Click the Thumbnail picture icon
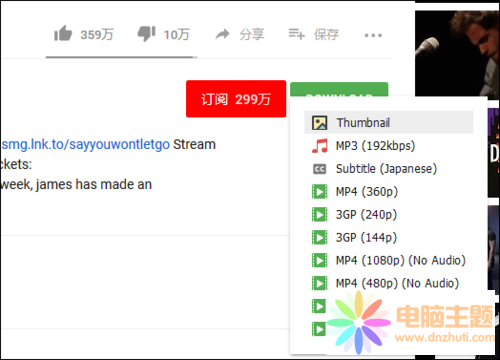Screen dimensions: 500x360 pos(319,123)
